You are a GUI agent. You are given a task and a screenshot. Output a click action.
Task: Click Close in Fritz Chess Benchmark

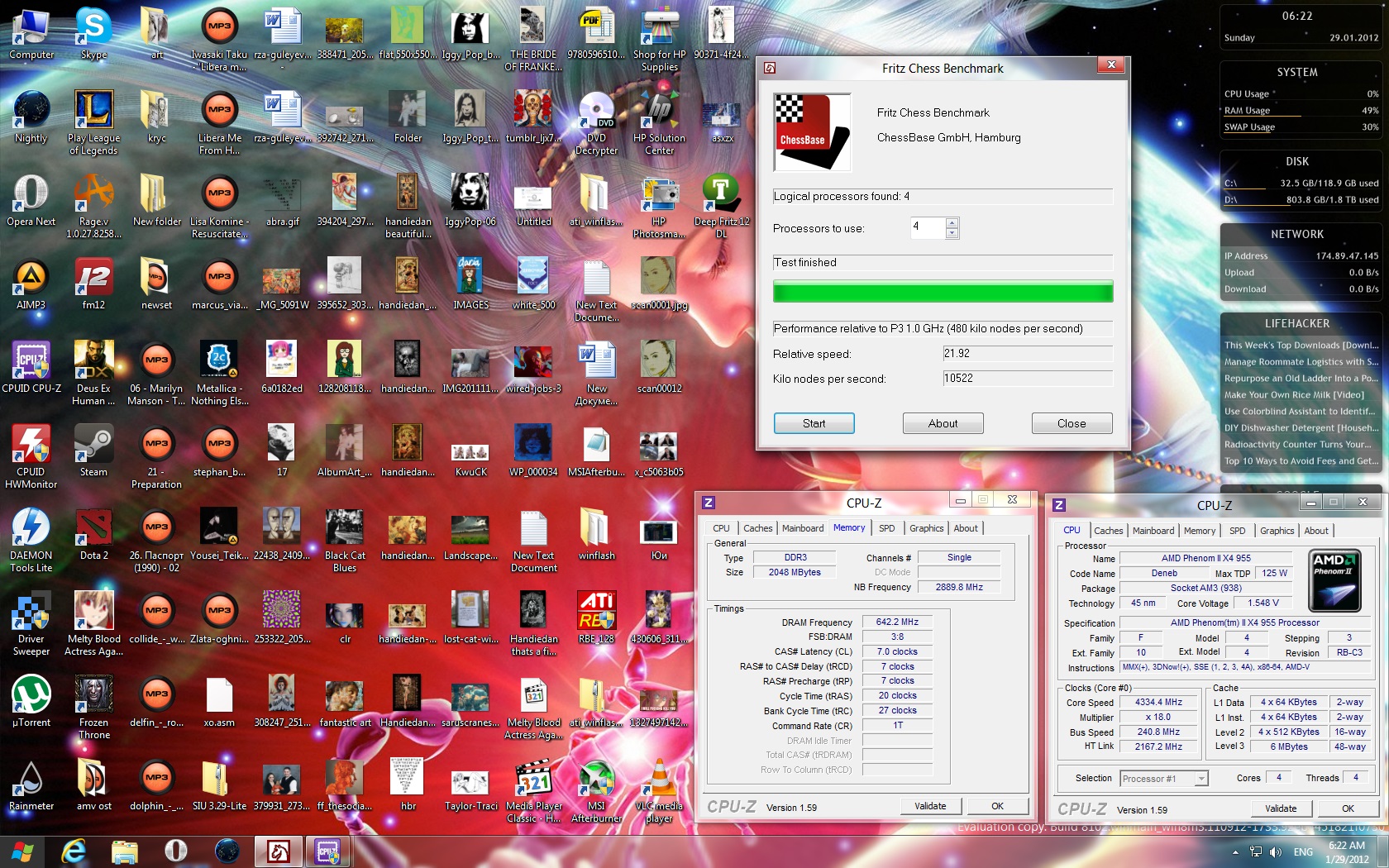(x=1072, y=423)
